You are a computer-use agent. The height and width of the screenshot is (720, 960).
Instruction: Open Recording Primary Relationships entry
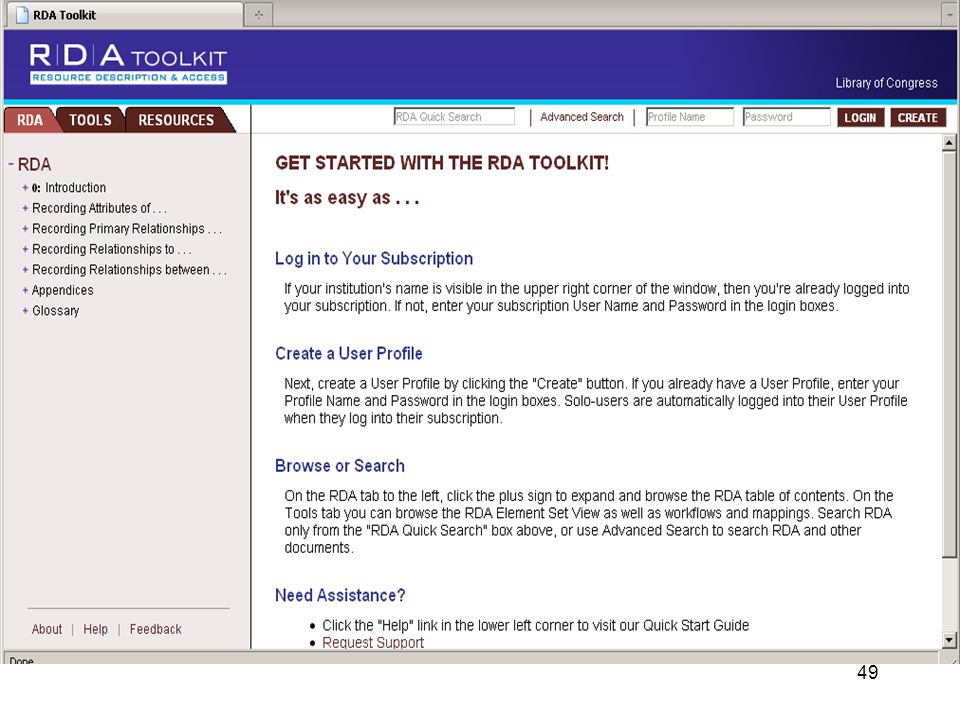click(127, 229)
